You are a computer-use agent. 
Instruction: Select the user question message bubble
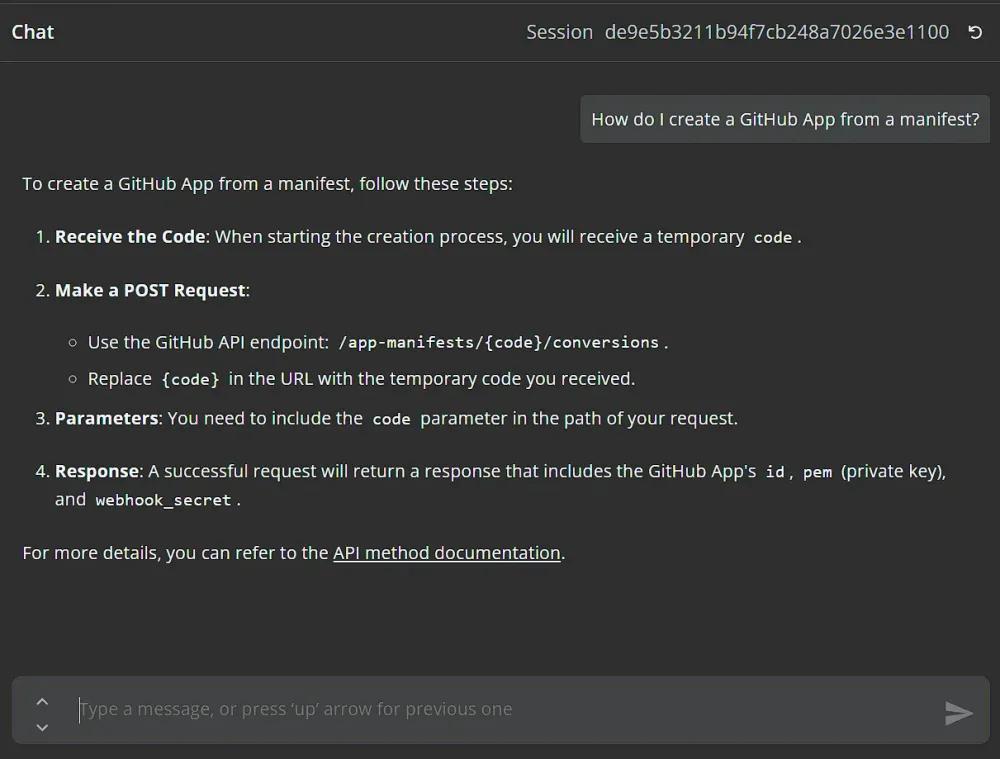785,119
